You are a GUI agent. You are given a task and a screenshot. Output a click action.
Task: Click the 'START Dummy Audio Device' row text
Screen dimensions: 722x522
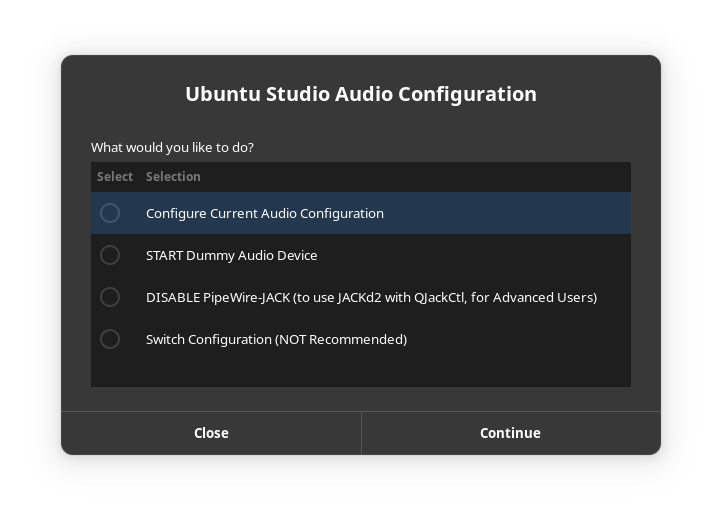click(x=231, y=255)
